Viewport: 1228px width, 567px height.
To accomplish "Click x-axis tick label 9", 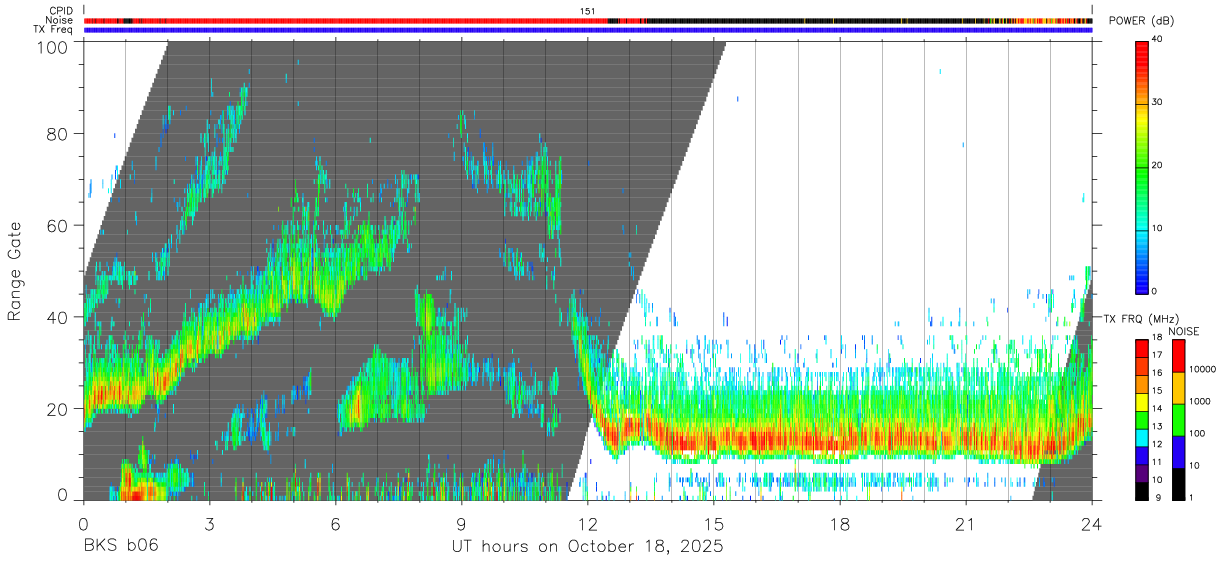I will tap(461, 523).
